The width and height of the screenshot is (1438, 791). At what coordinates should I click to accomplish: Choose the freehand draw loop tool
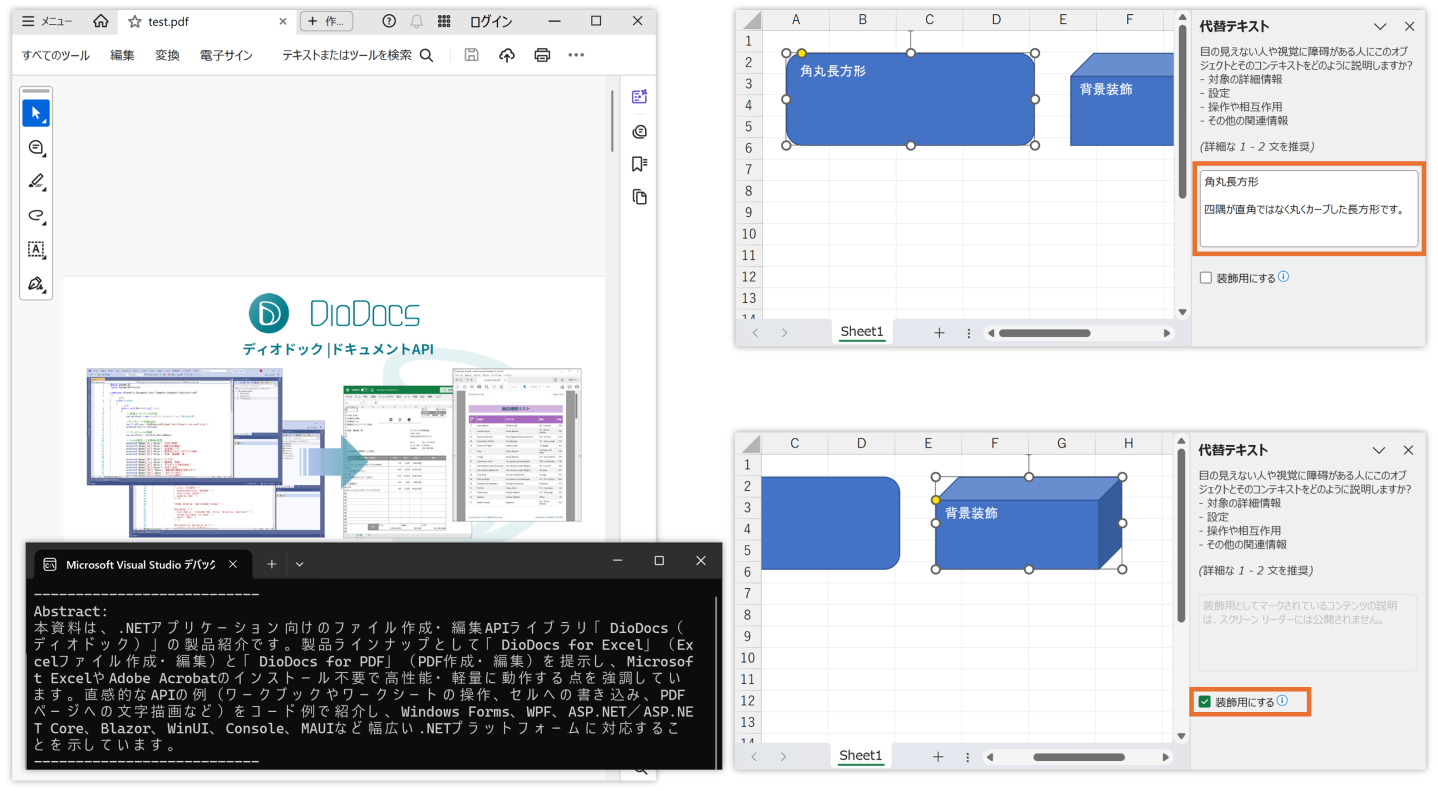click(36, 215)
